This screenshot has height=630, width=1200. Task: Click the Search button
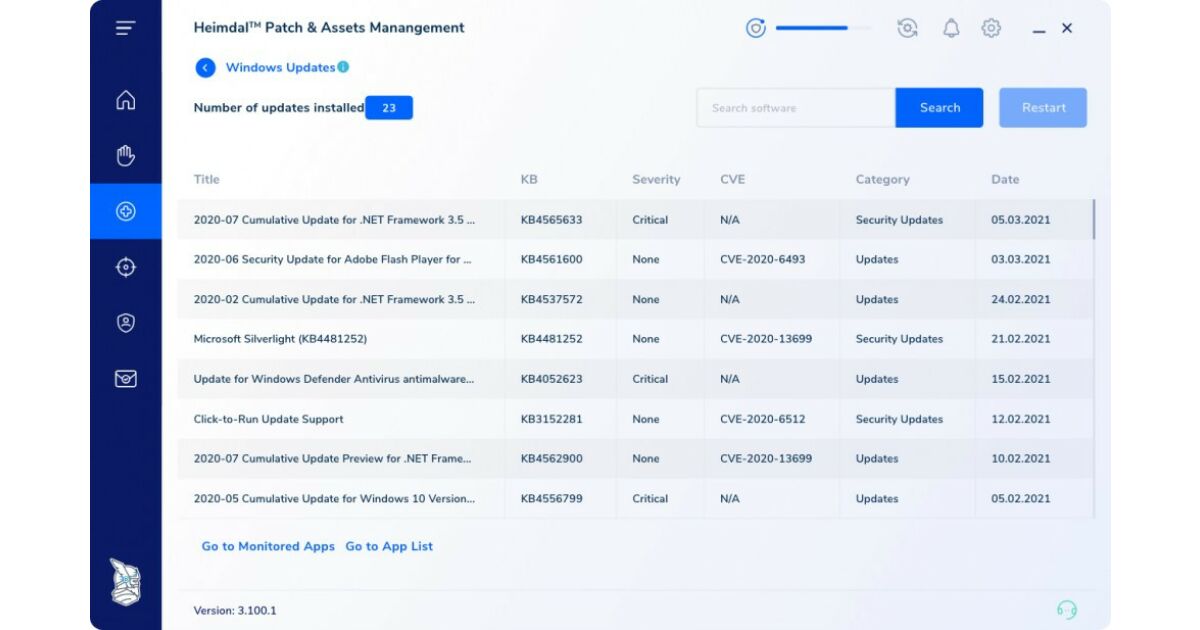939,108
